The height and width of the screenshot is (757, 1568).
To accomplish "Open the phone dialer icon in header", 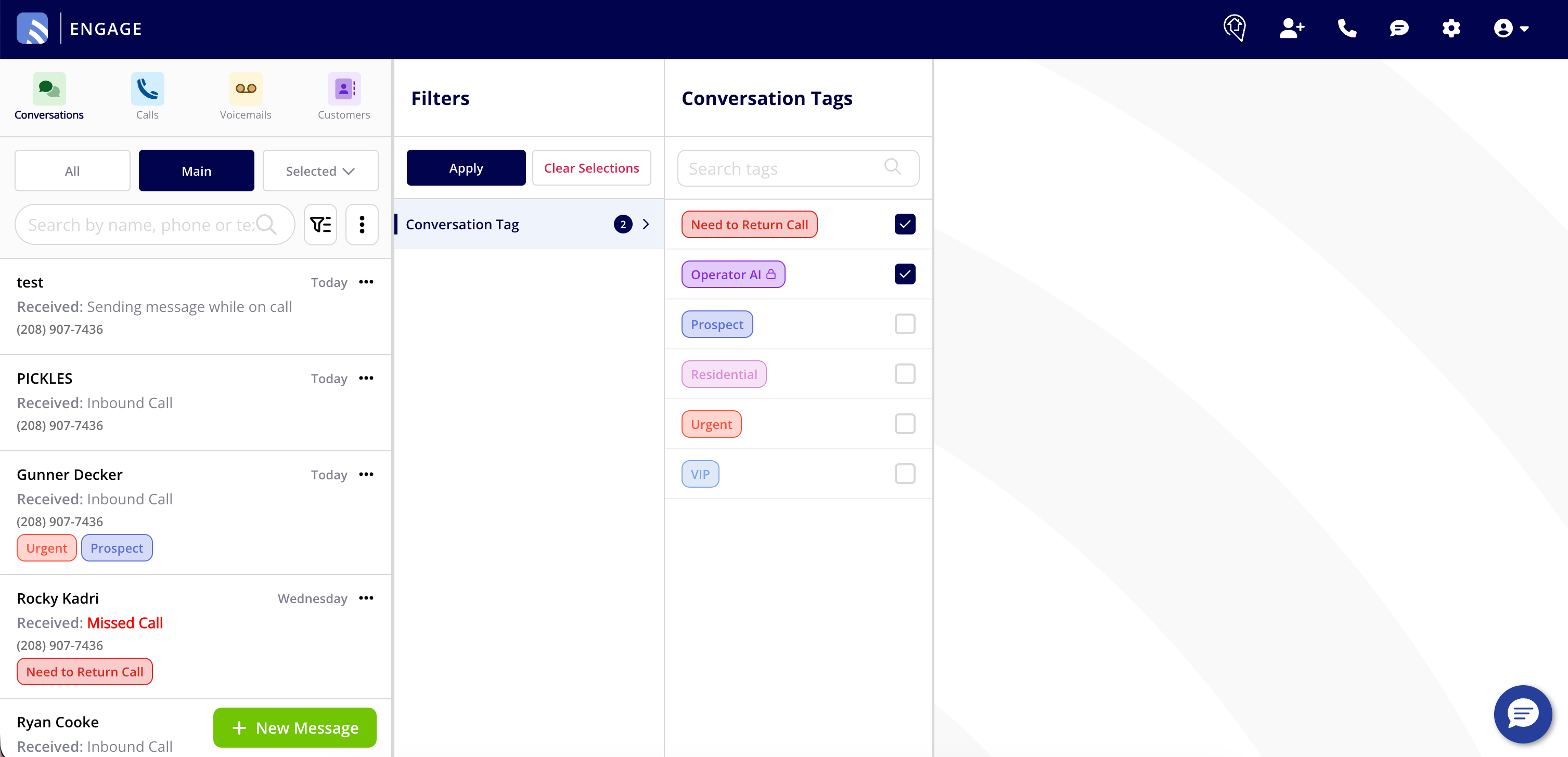I will [1346, 29].
